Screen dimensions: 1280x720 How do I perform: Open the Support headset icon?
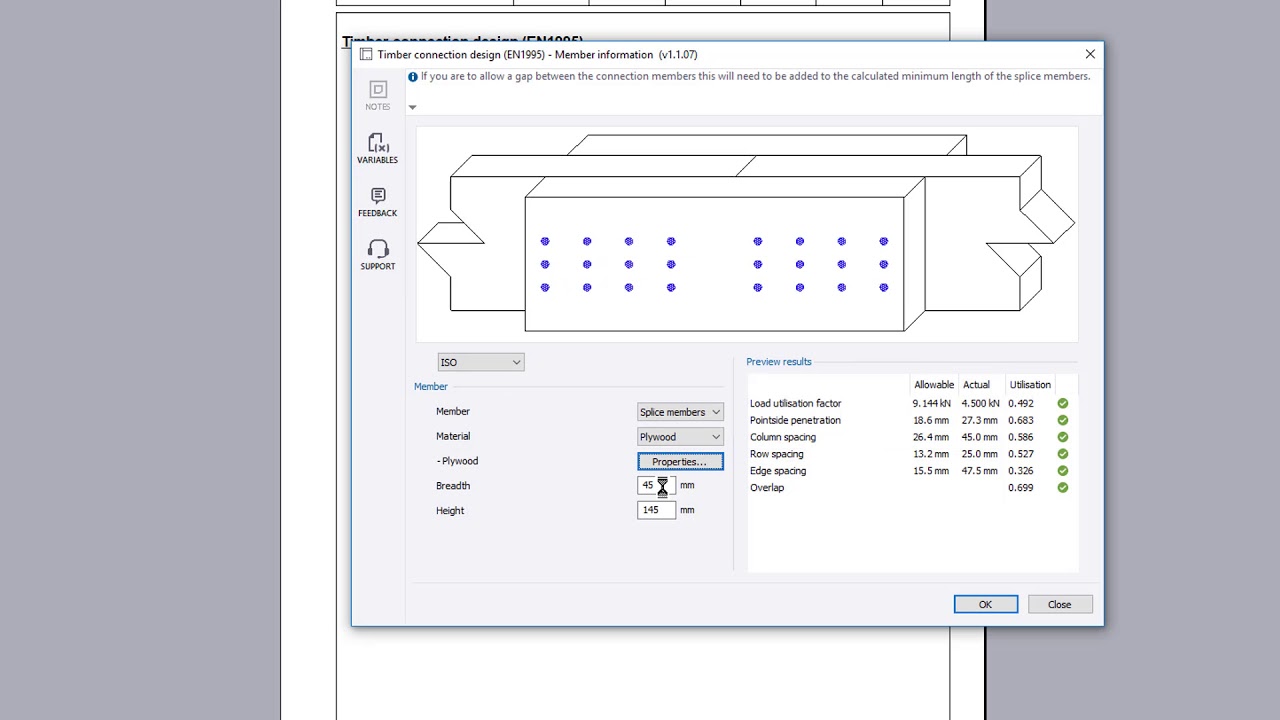coord(378,249)
